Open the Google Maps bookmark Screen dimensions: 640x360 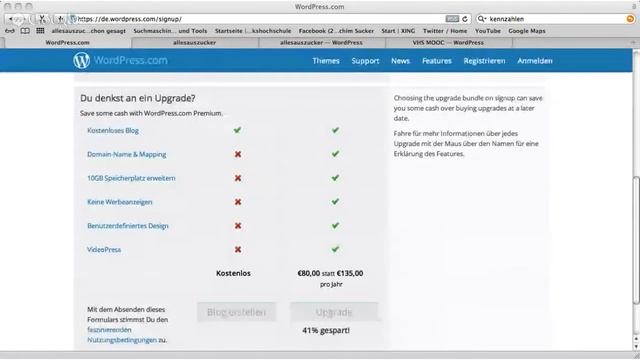(x=527, y=31)
